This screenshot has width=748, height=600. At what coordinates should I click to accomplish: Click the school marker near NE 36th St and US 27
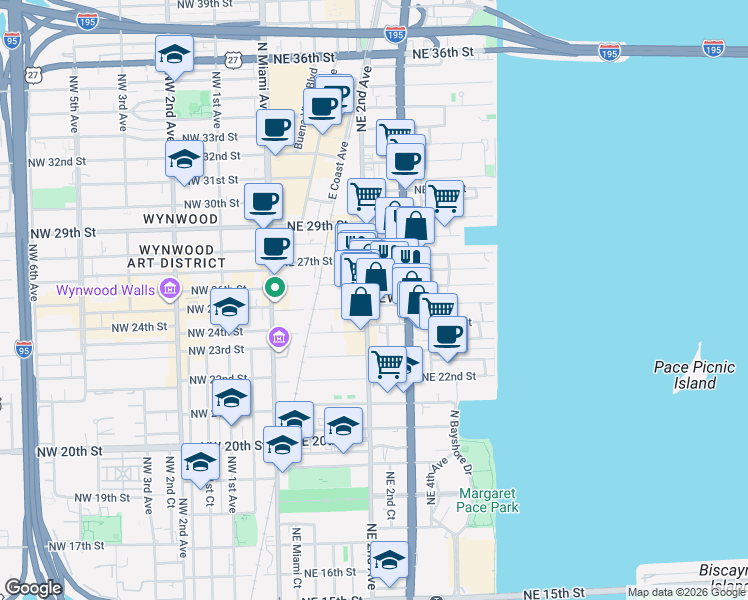click(x=174, y=57)
